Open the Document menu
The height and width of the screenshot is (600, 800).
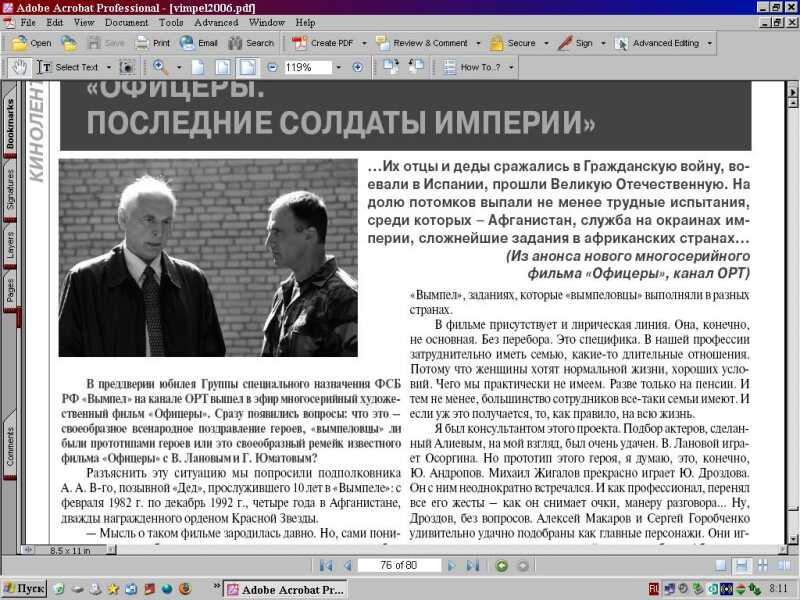click(x=126, y=22)
